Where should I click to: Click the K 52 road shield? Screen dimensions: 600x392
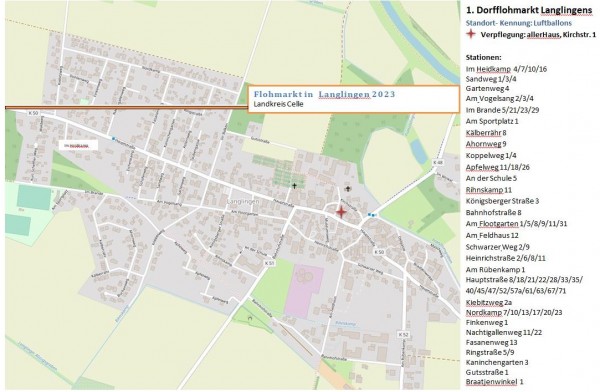404,334
